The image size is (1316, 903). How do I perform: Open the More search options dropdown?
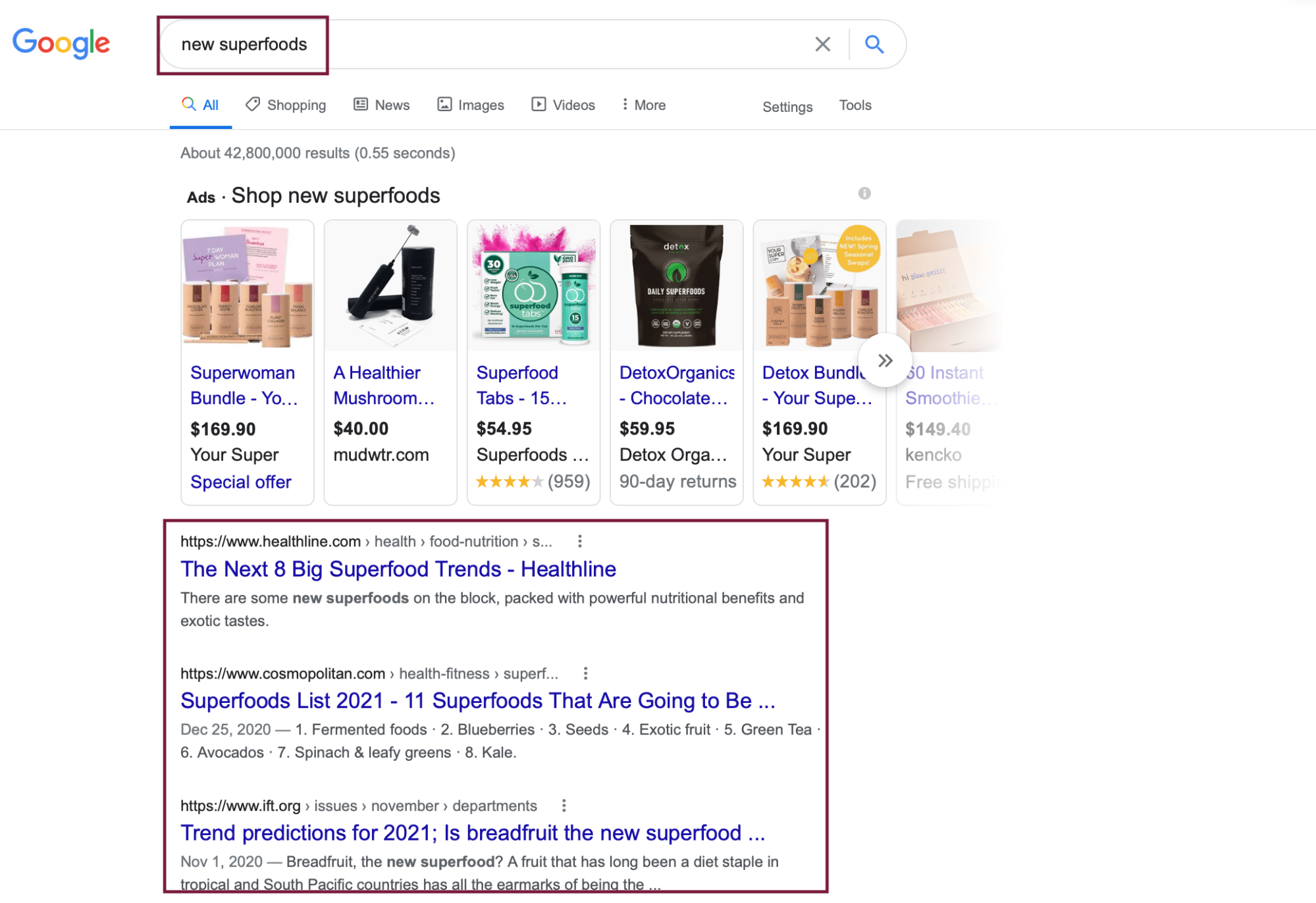(x=643, y=105)
